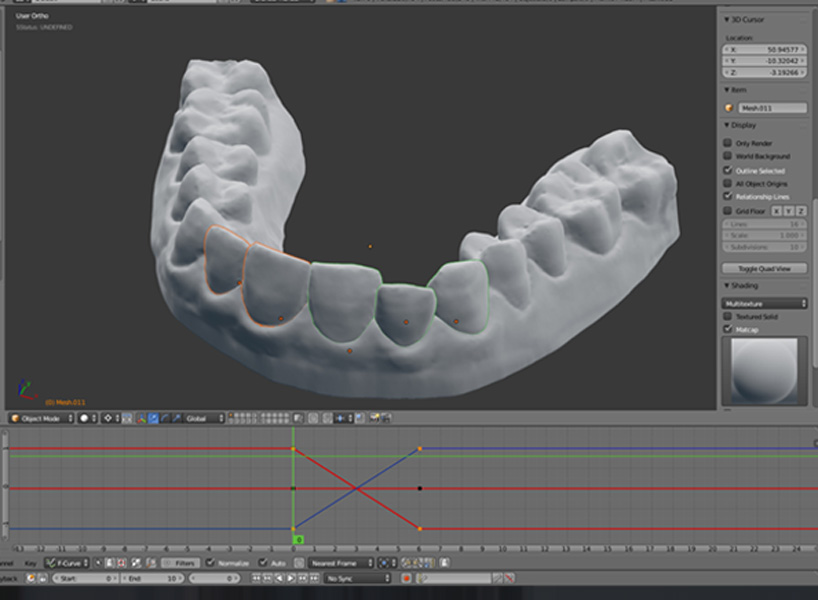Open the Global transform orientation dropdown

coord(204,418)
